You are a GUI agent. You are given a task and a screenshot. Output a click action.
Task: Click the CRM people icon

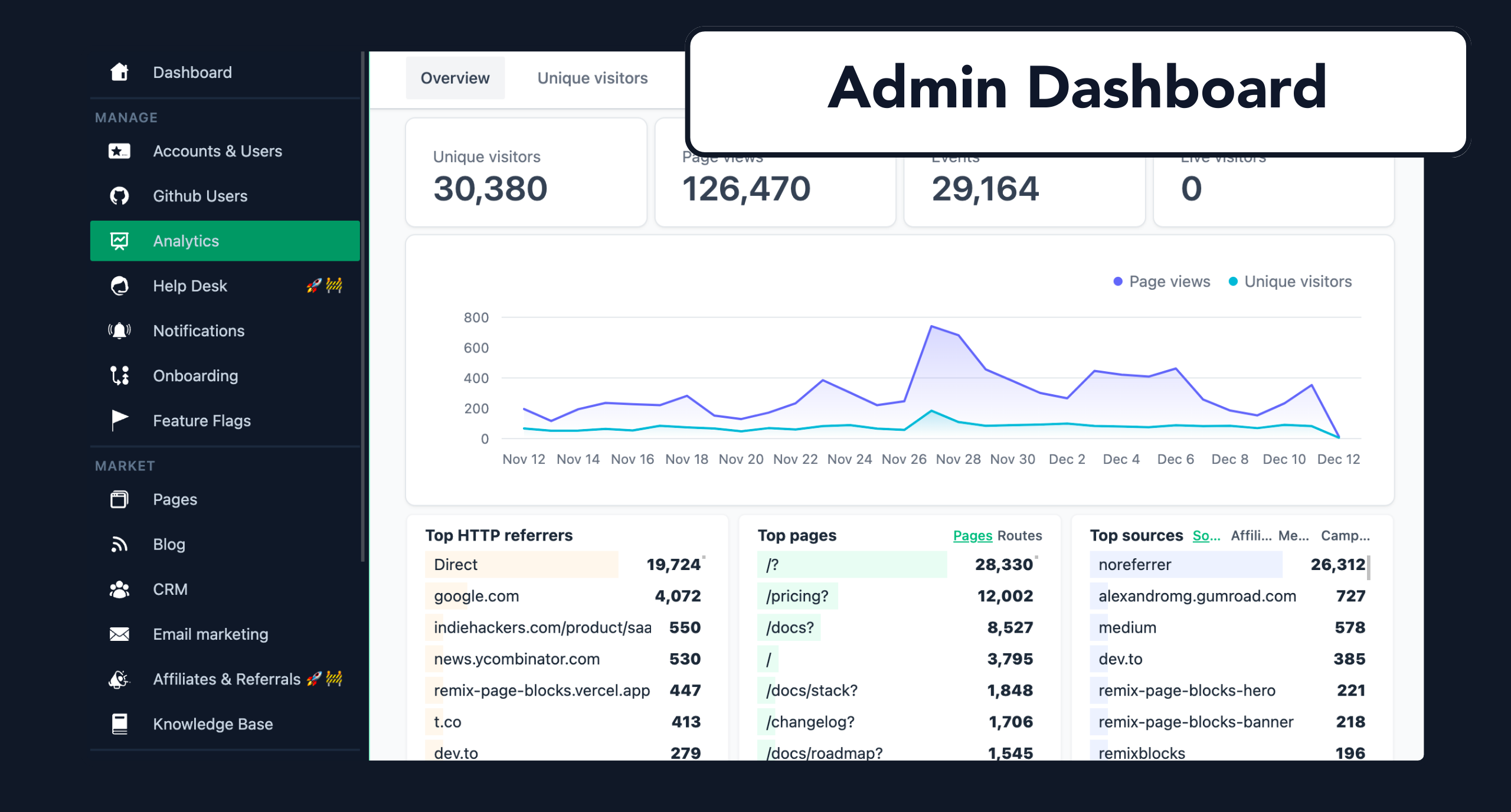point(119,589)
